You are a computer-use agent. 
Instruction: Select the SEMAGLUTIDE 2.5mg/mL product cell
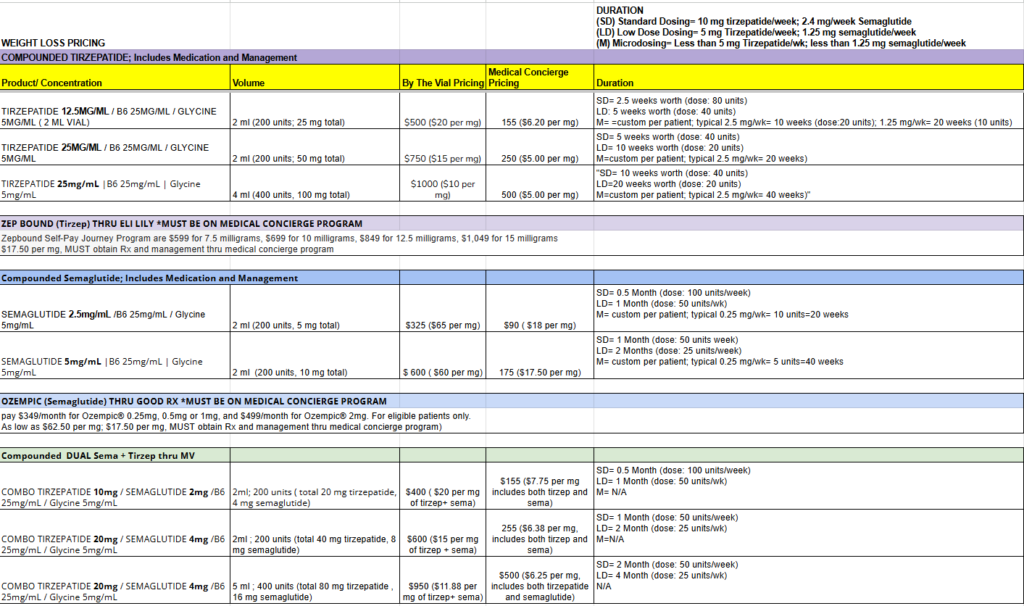pyautogui.click(x=110, y=314)
